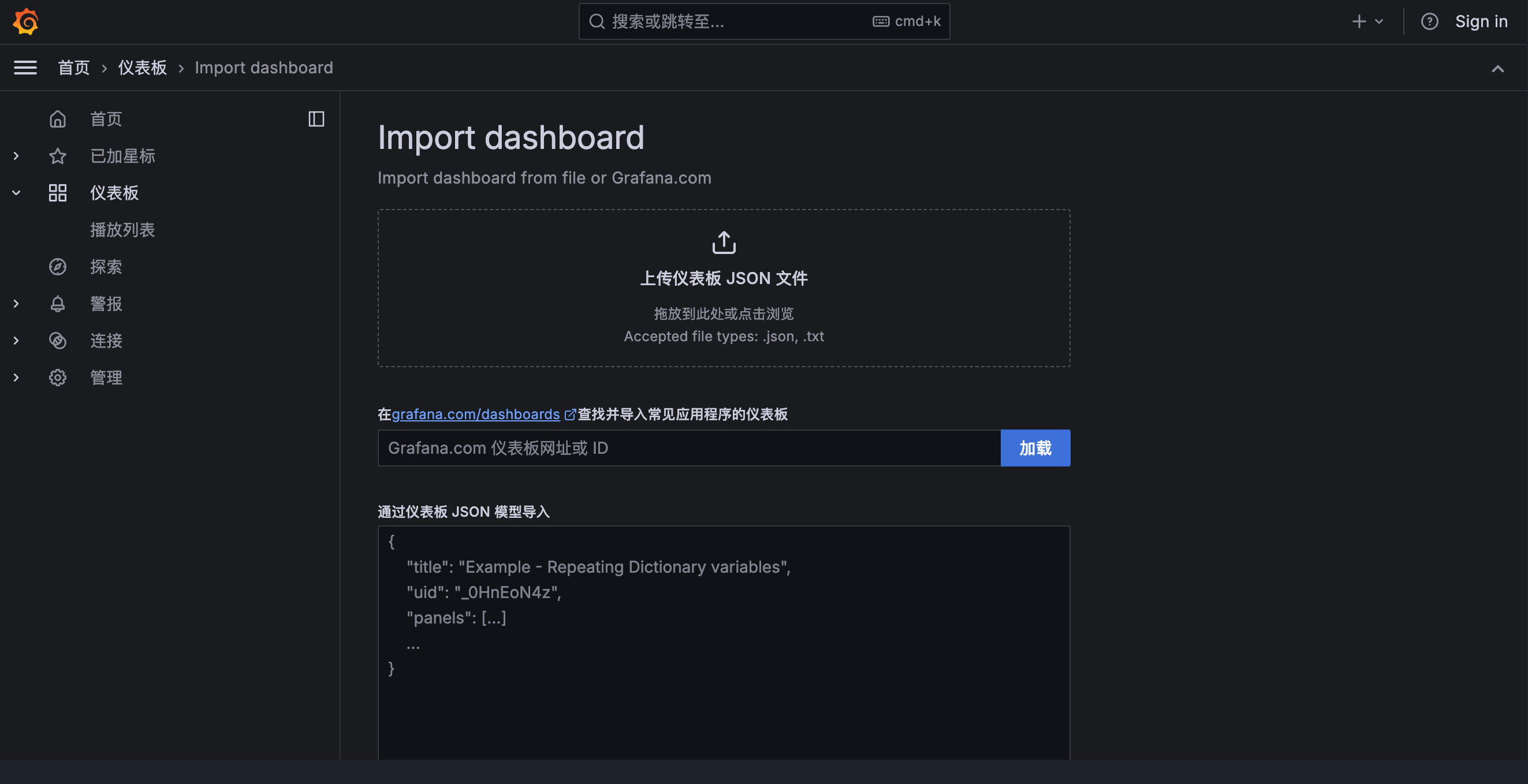Click Import dashboard breadcrumb
Viewport: 1528px width, 784px height.
tap(264, 68)
